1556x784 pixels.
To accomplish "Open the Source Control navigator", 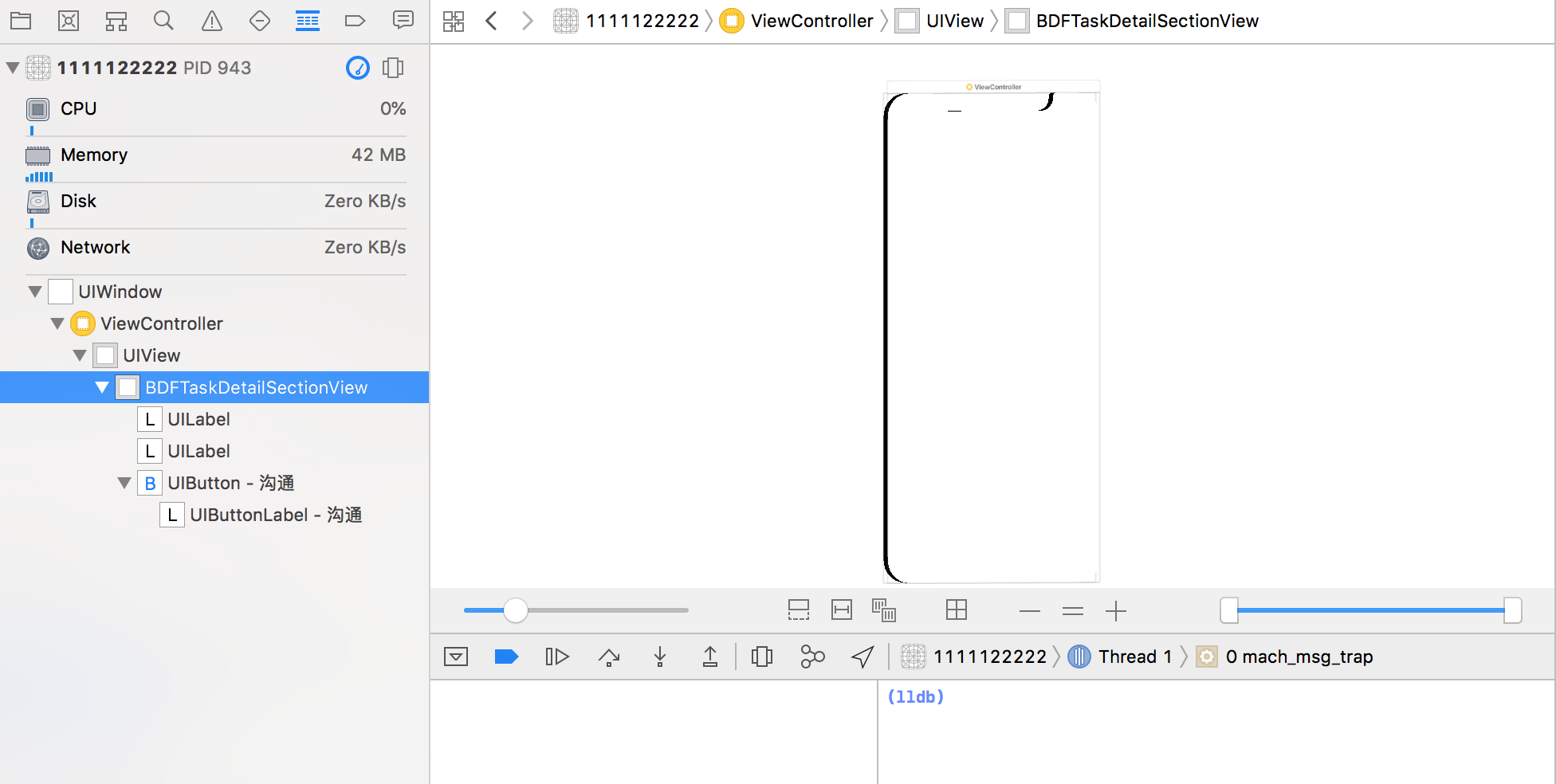I will (x=69, y=21).
